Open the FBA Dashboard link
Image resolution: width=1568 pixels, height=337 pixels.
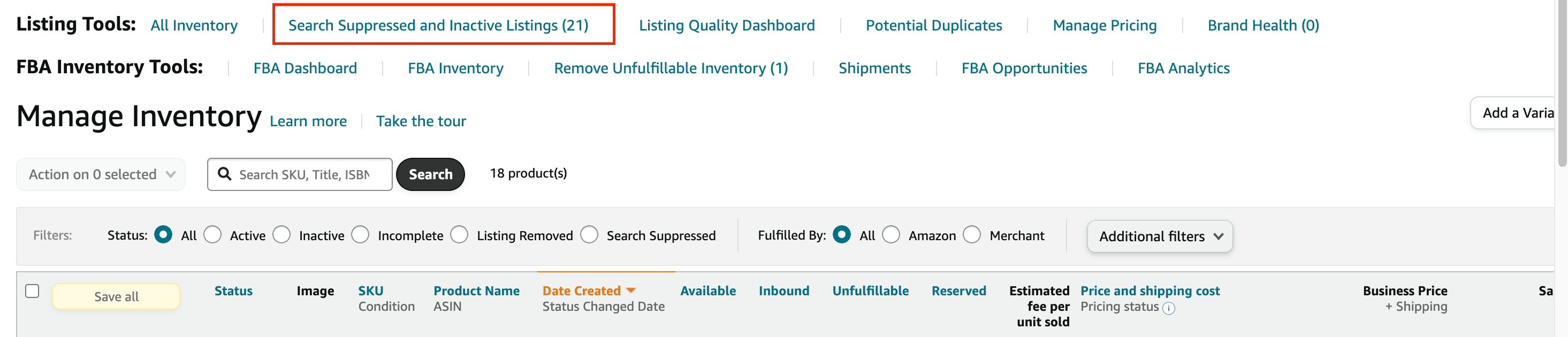pyautogui.click(x=305, y=68)
